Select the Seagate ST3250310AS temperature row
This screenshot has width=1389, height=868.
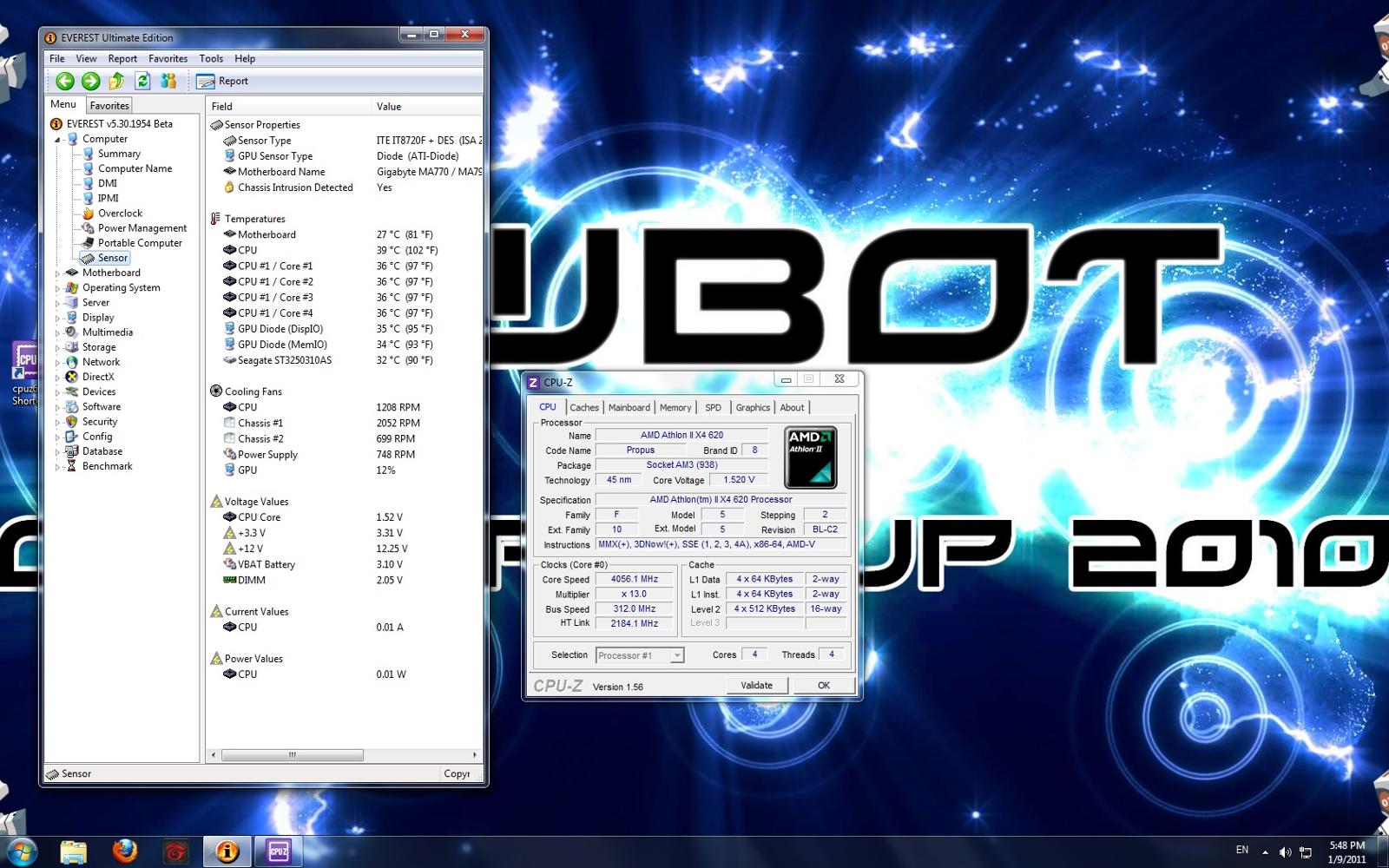point(345,360)
